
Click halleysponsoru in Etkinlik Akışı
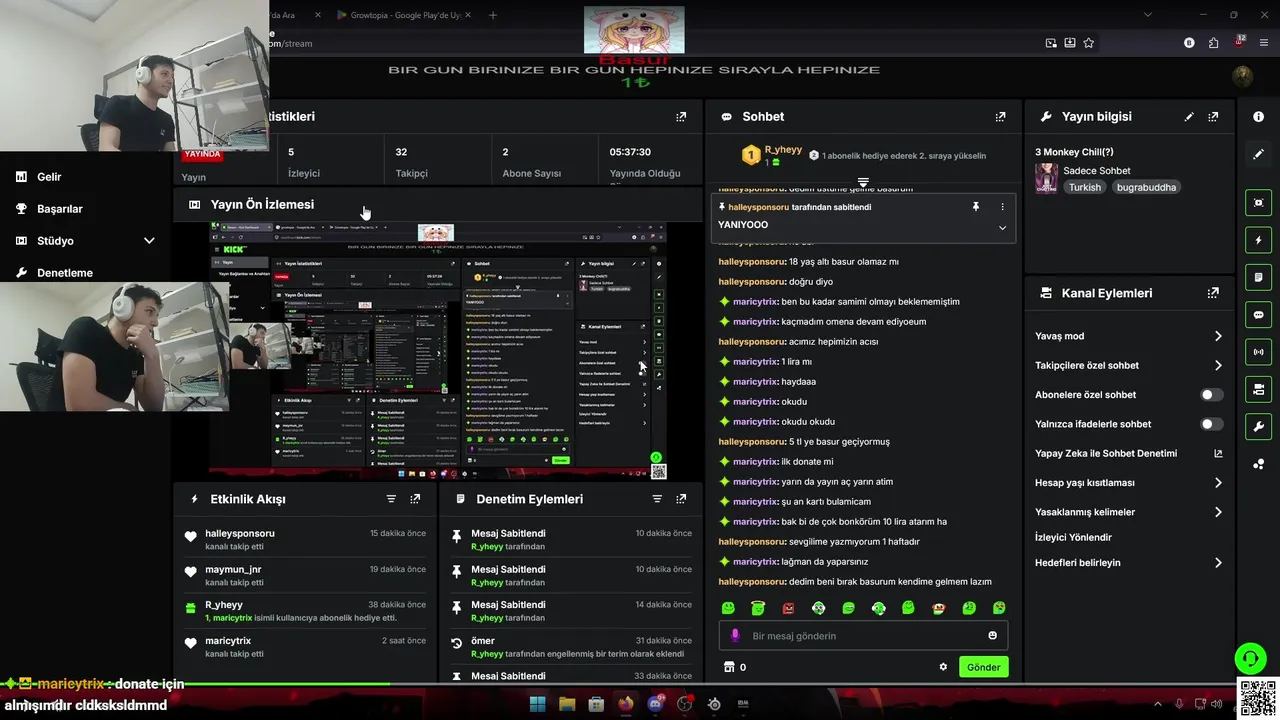(x=240, y=534)
